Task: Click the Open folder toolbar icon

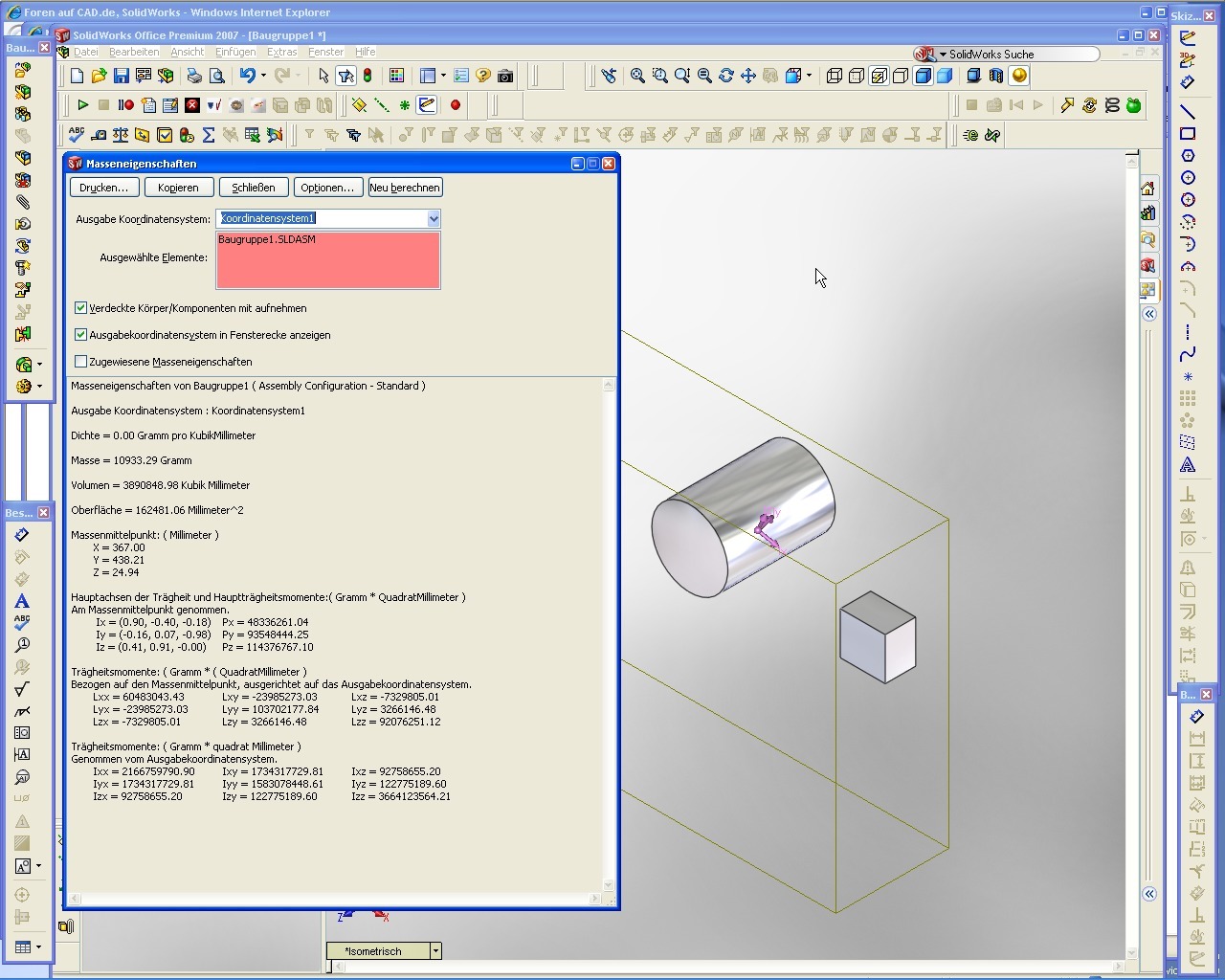Action: pyautogui.click(x=99, y=76)
